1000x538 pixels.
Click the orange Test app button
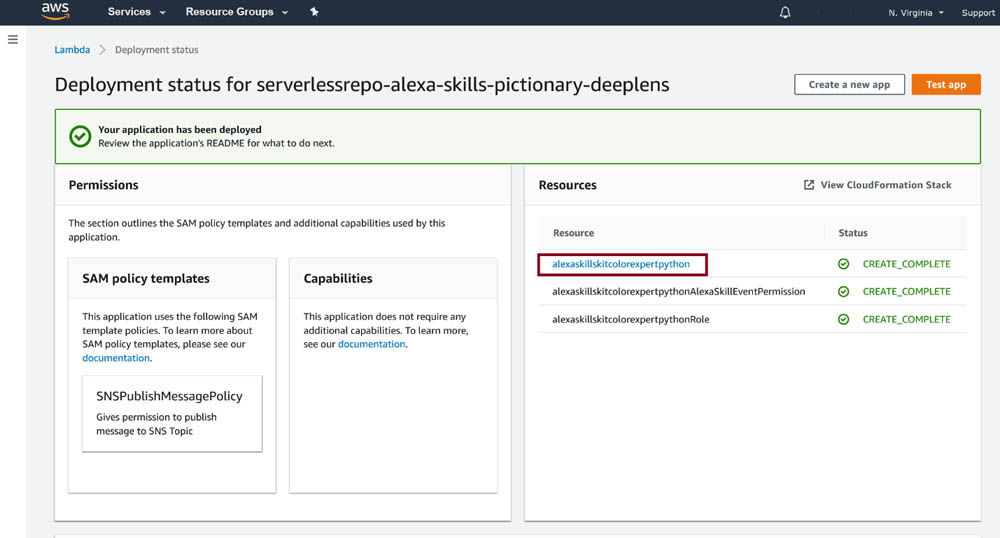pyautogui.click(x=946, y=84)
